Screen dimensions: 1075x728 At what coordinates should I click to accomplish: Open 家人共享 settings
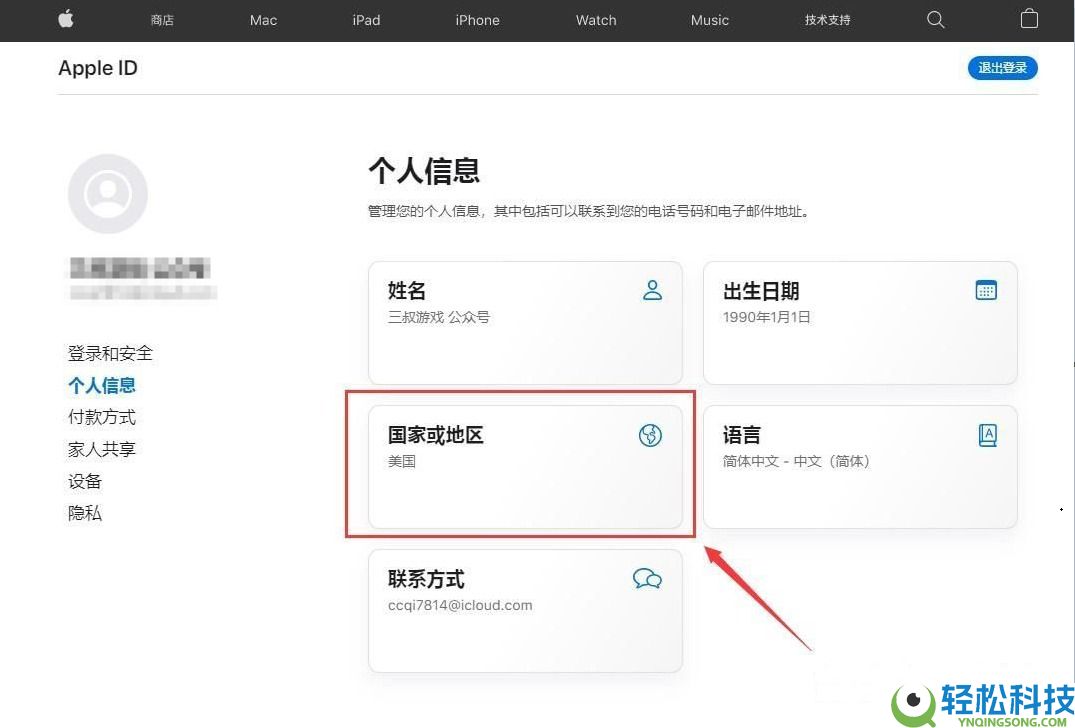click(101, 449)
